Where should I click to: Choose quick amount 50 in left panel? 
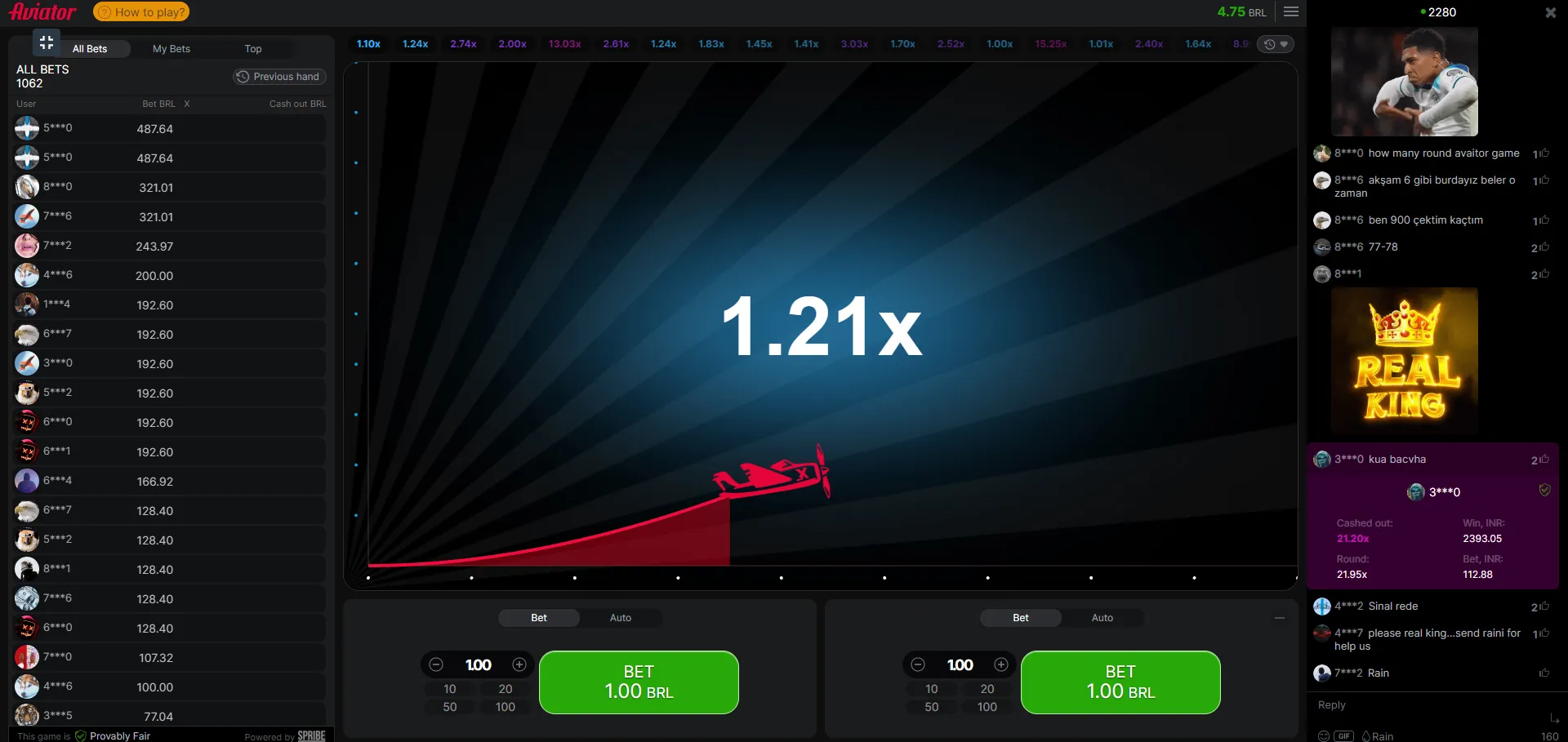pos(450,707)
